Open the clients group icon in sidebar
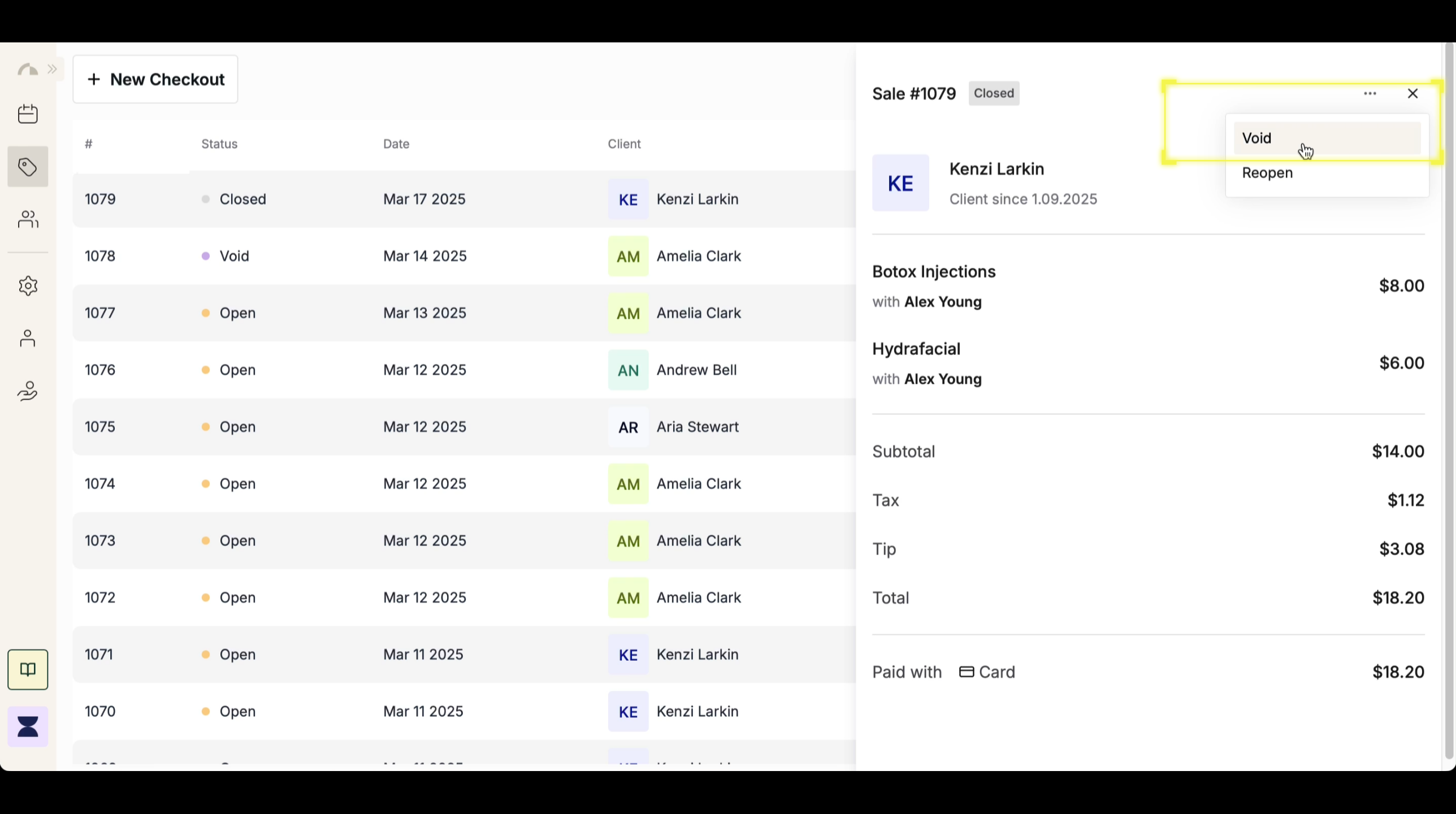This screenshot has width=1456, height=814. click(28, 219)
